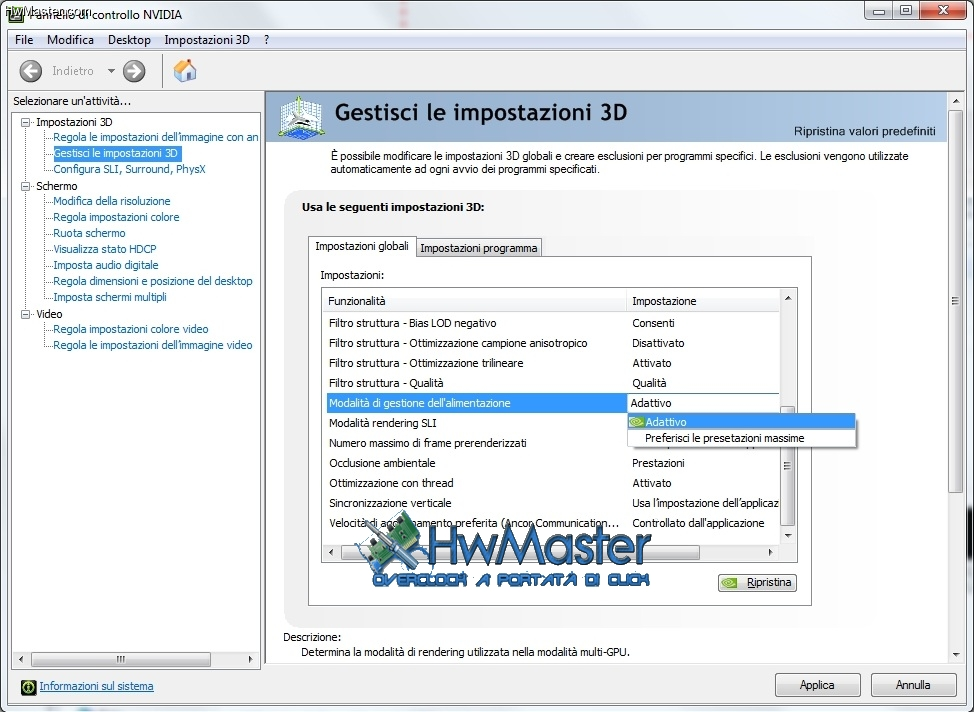Open Imposta audio digitale
This screenshot has height=712, width=974.
[106, 265]
